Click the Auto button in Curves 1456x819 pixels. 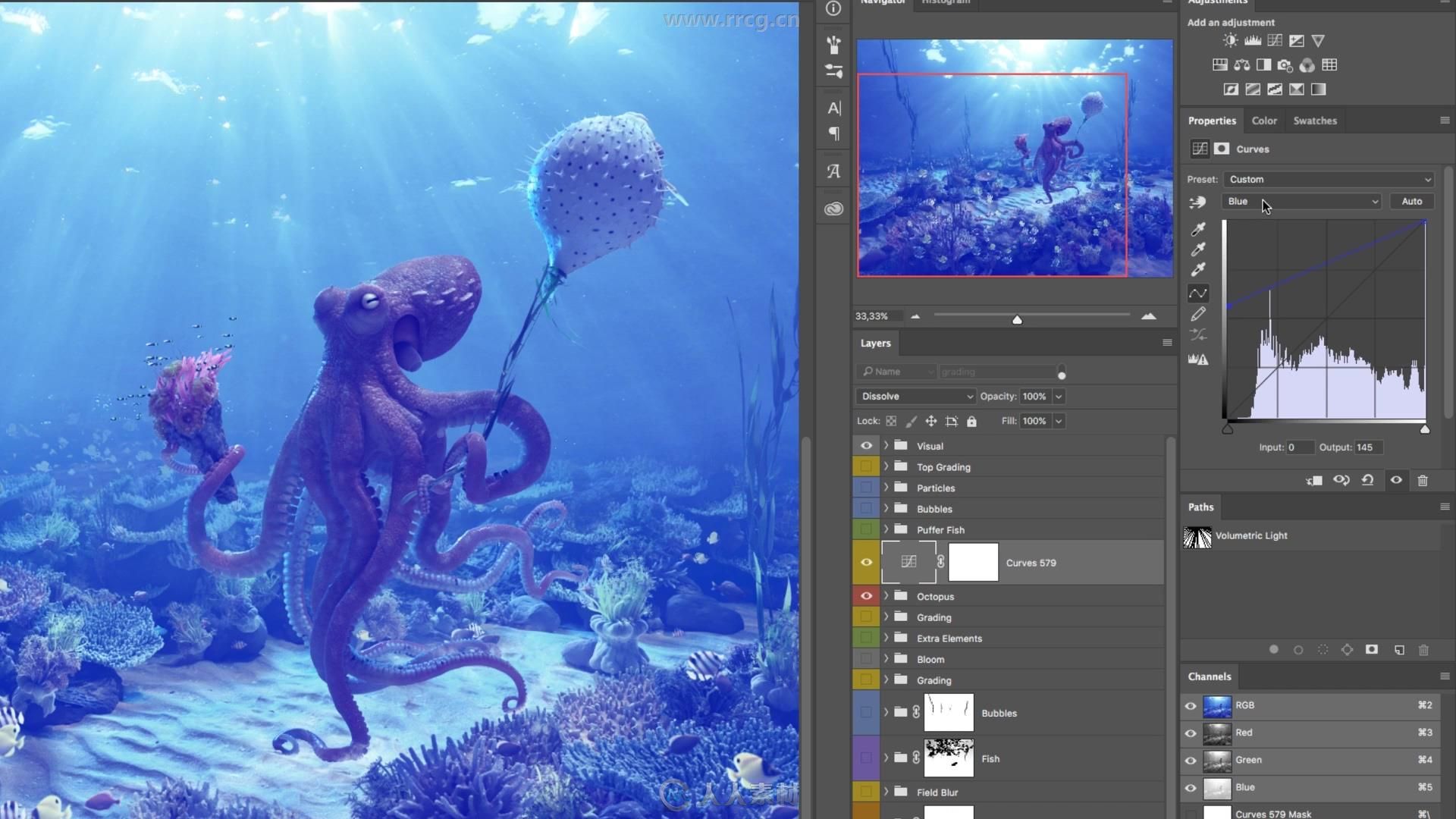[1411, 201]
